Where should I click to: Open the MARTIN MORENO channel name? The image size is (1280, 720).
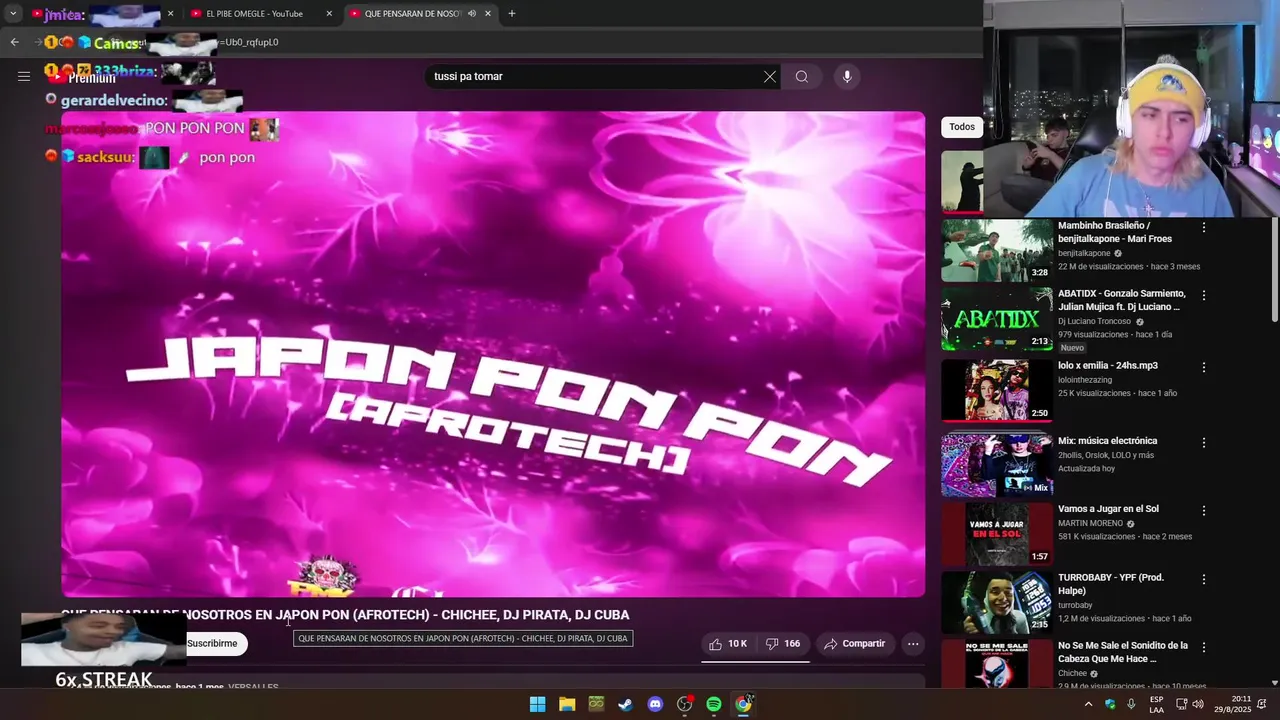(1091, 524)
